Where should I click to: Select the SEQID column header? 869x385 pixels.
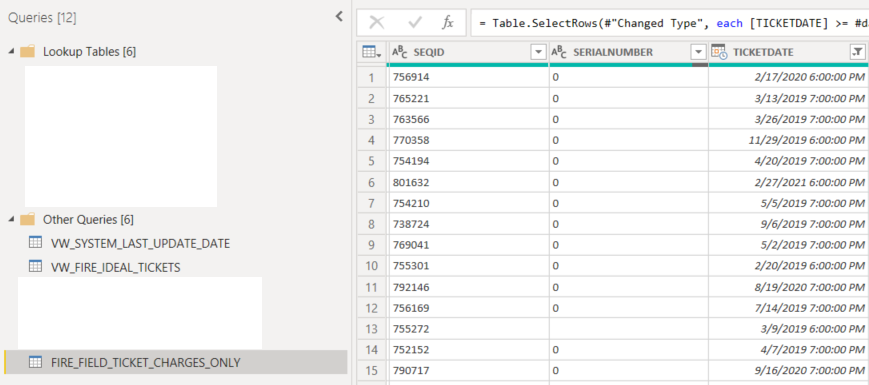click(469, 52)
